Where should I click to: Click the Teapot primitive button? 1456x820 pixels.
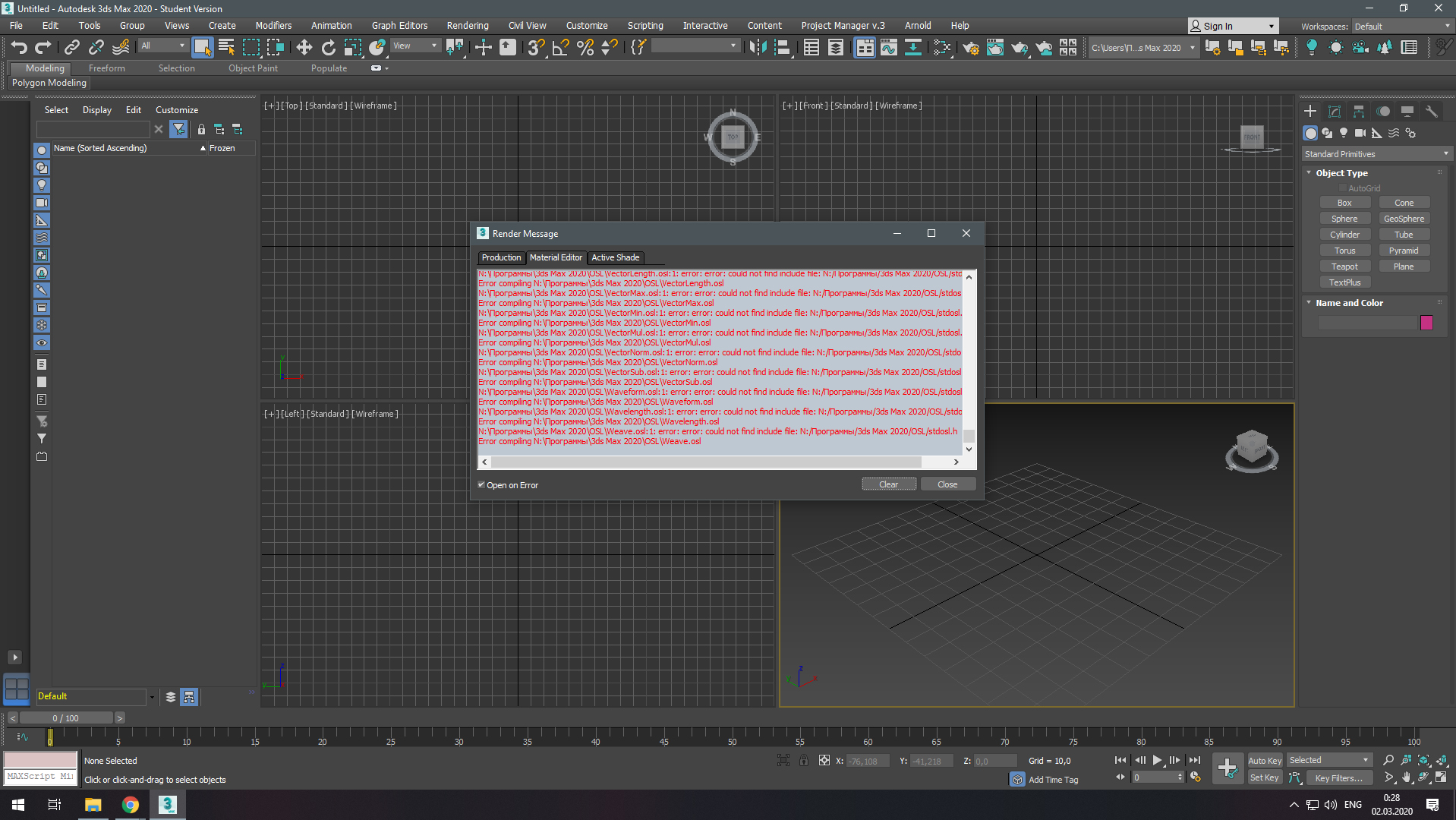1344,266
